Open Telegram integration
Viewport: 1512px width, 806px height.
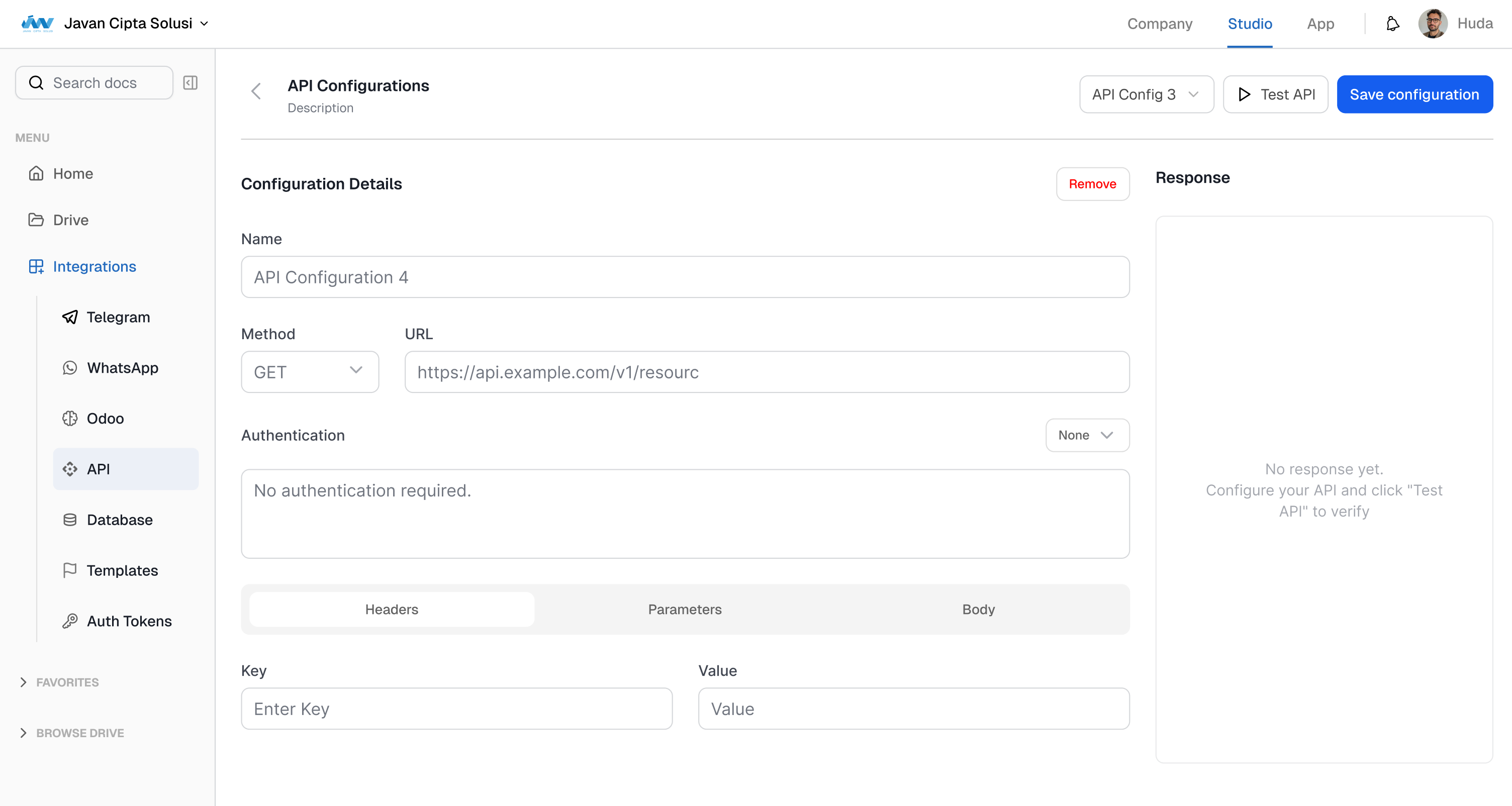click(x=118, y=318)
